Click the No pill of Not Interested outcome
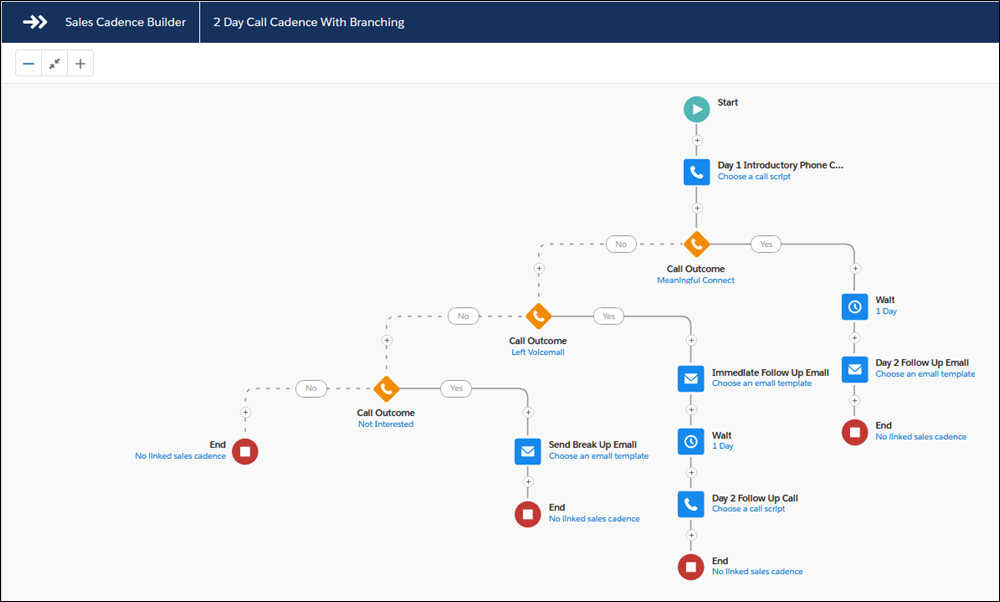The height and width of the screenshot is (602, 1000). click(x=311, y=388)
